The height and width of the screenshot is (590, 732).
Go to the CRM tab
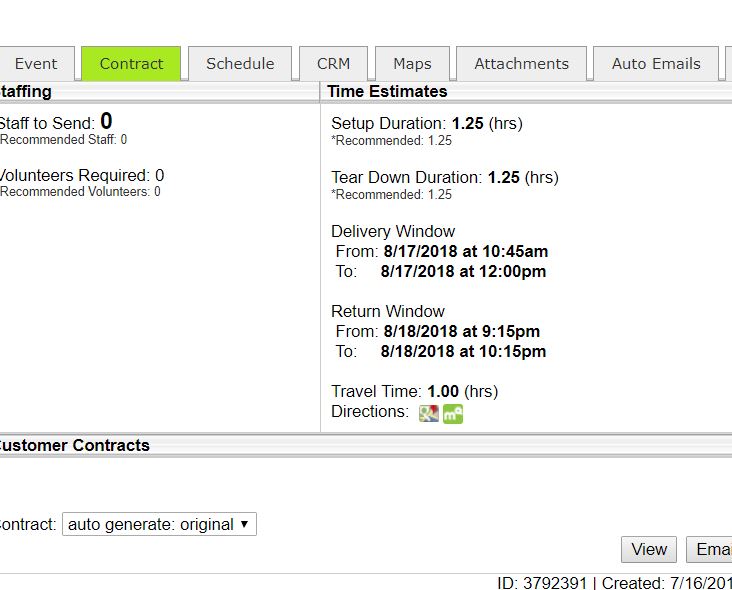pos(333,64)
